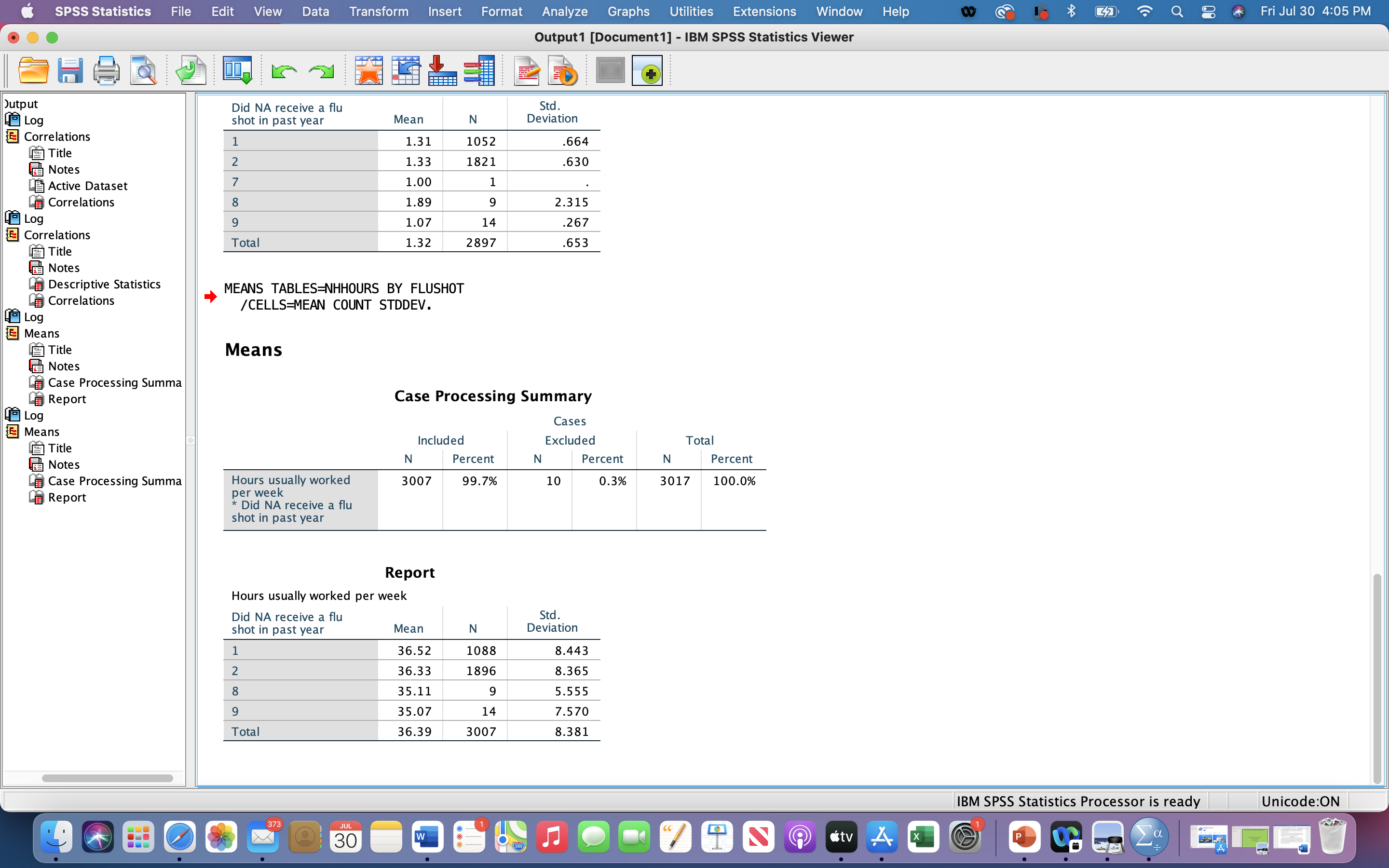1389x868 pixels.
Task: Select the Case Processing Summary outline item
Action: pyautogui.click(x=114, y=382)
